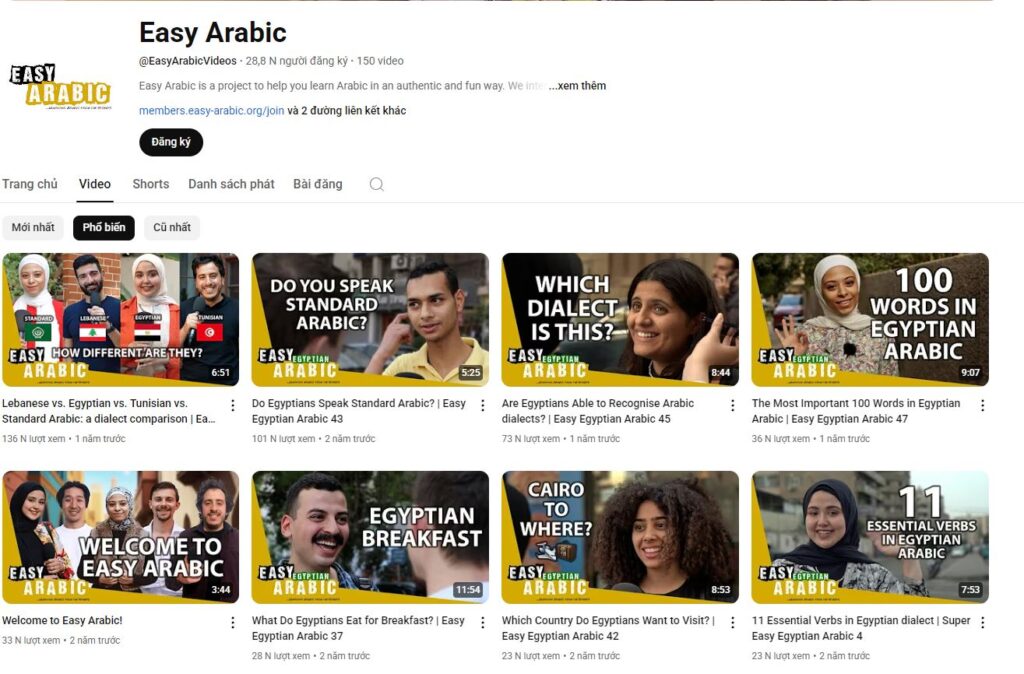Go to the Bài đăng tab
Image resolution: width=1024 pixels, height=674 pixels.
(x=317, y=184)
